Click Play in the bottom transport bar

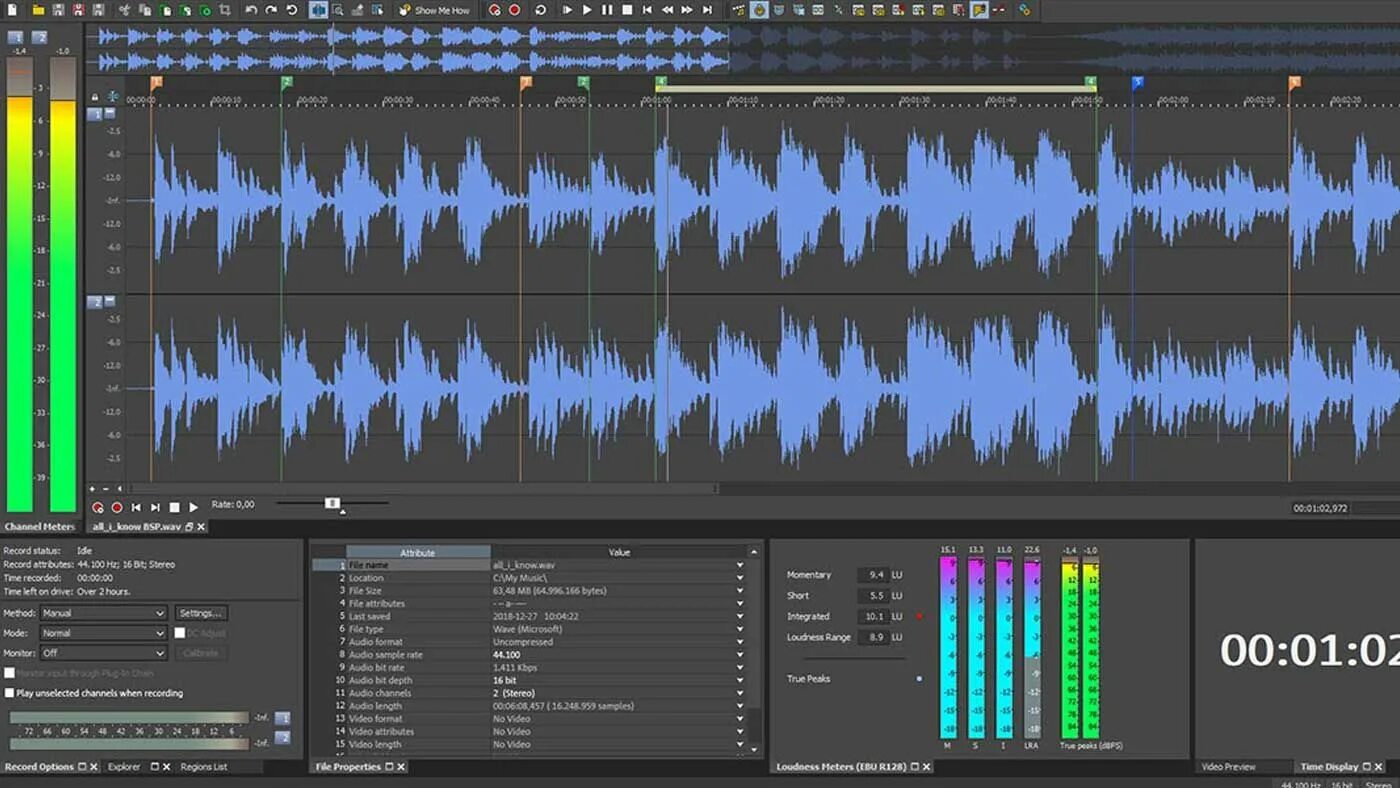point(194,507)
